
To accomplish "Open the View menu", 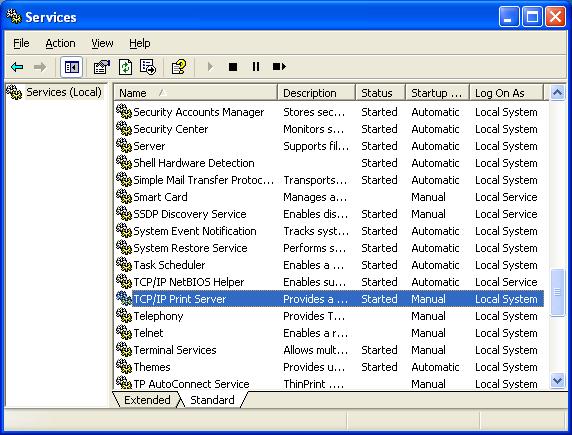I will tap(102, 43).
